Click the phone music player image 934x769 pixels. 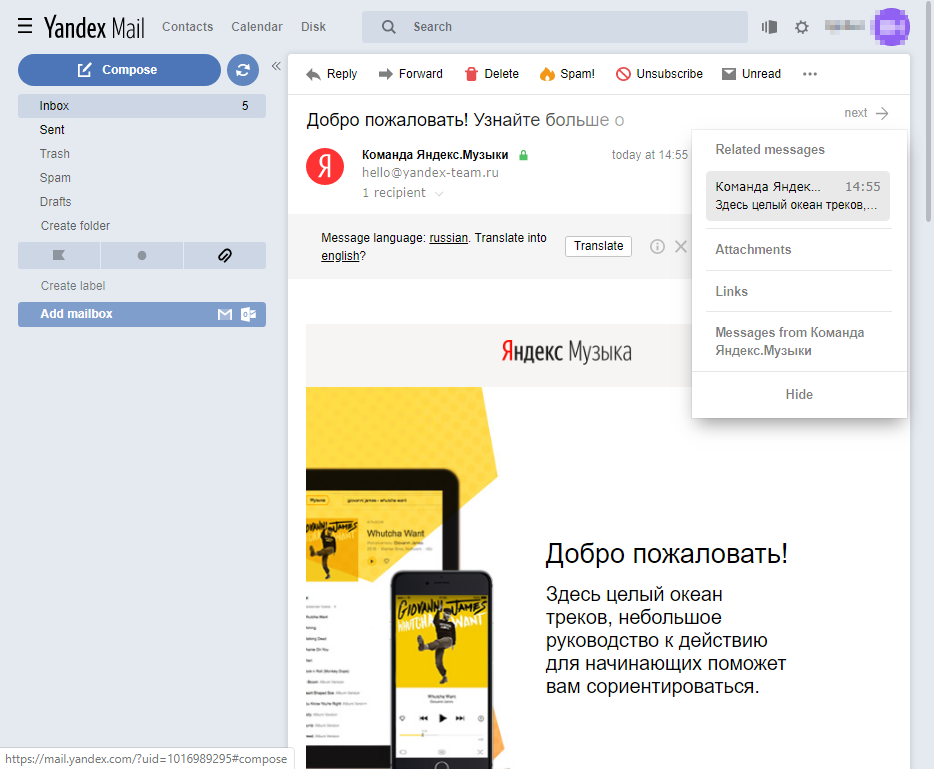[441, 668]
